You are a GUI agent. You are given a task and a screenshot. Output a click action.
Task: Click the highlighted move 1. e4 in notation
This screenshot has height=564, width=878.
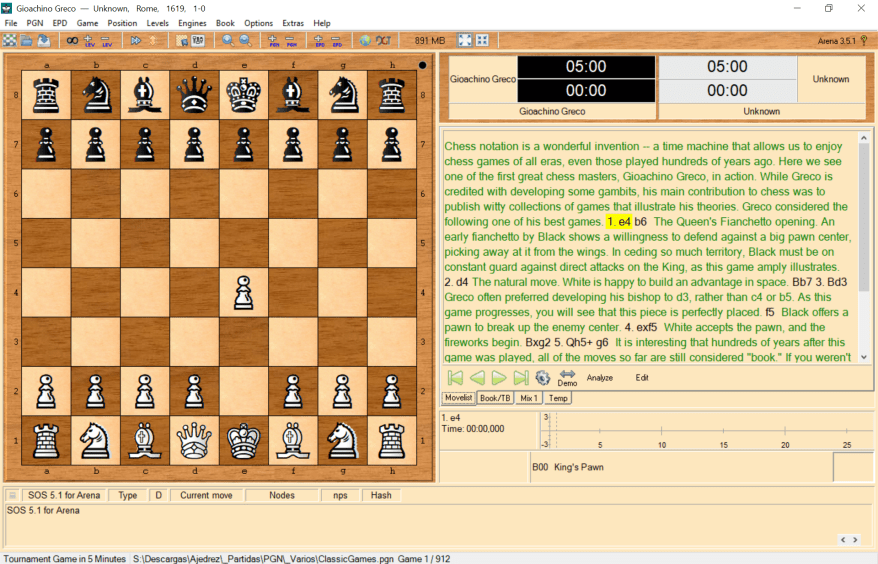(618, 221)
